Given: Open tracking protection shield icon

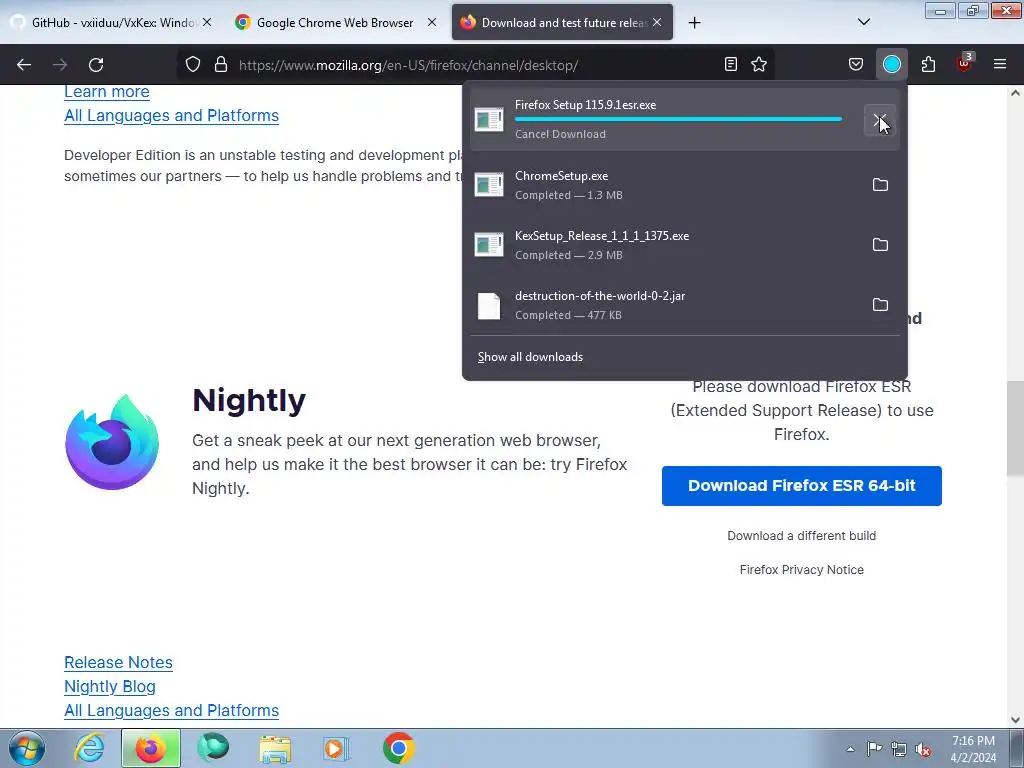Looking at the screenshot, I should (x=193, y=64).
